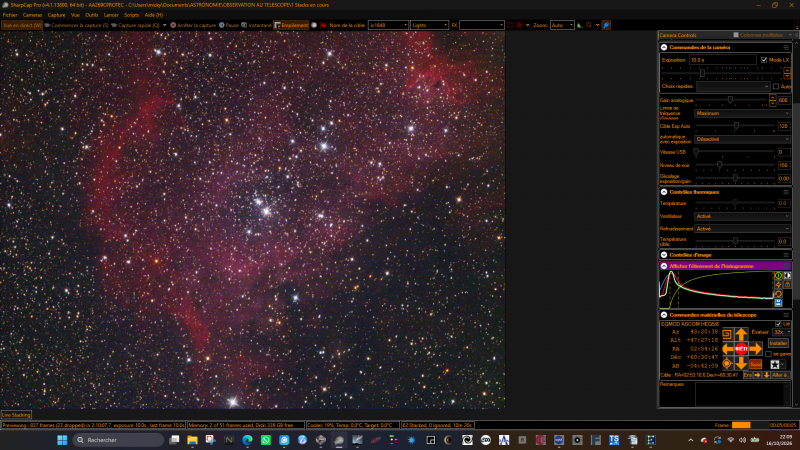This screenshot has height=450, width=800.
Task: Click the spiral search icon on telescope pad
Action: (727, 335)
